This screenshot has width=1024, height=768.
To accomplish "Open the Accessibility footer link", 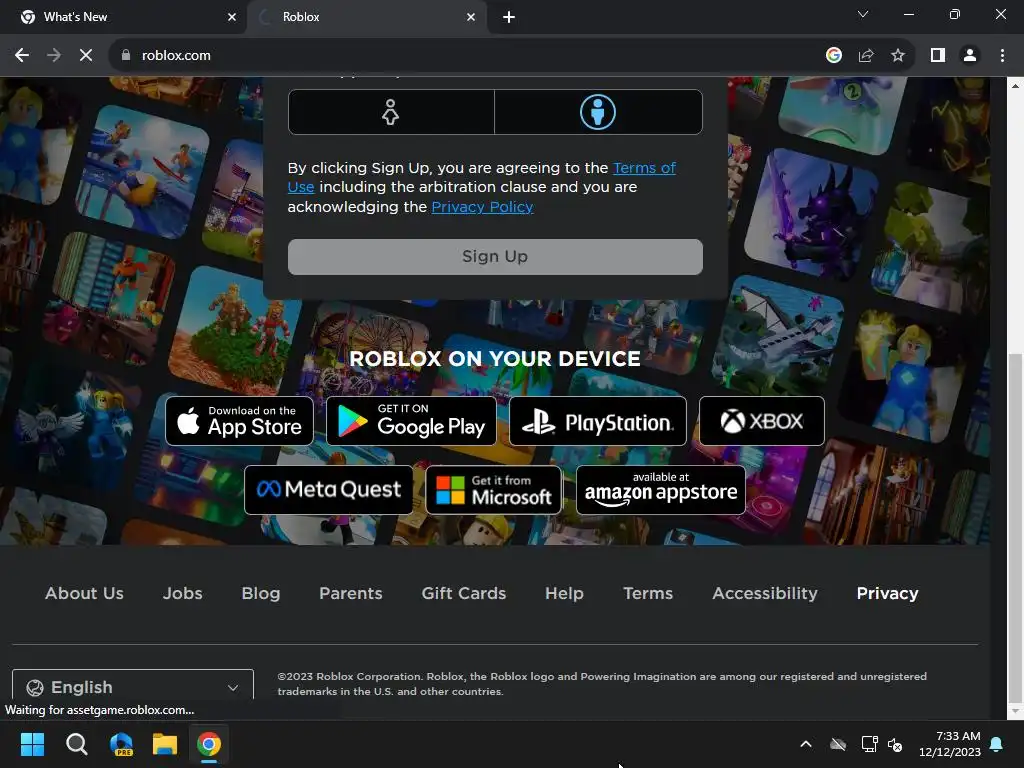I will point(765,593).
